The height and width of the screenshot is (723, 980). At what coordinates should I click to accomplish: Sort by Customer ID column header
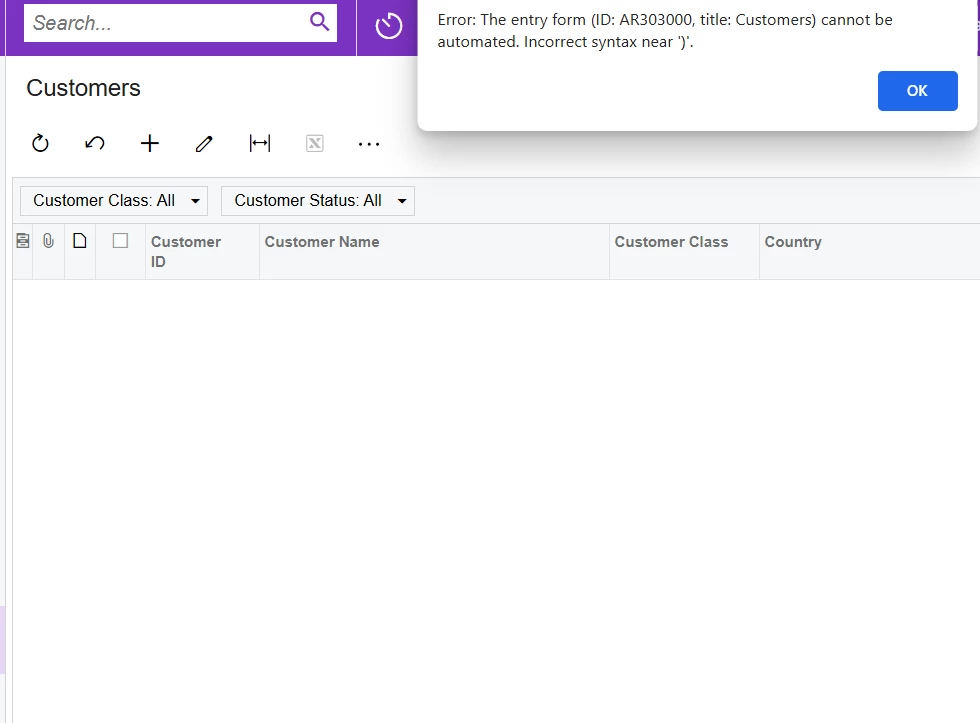pyautogui.click(x=202, y=251)
